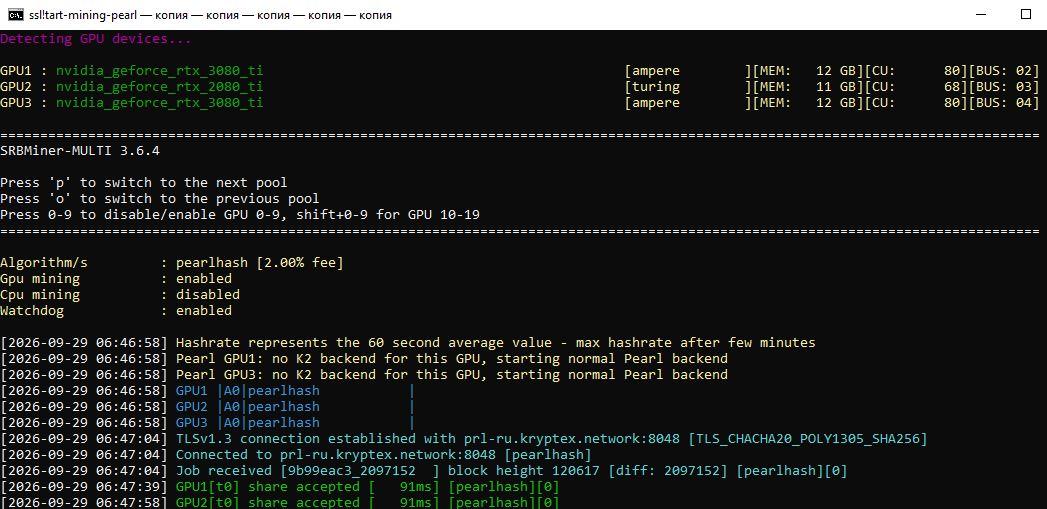Click the GPU2 share accepted log line

click(280, 502)
